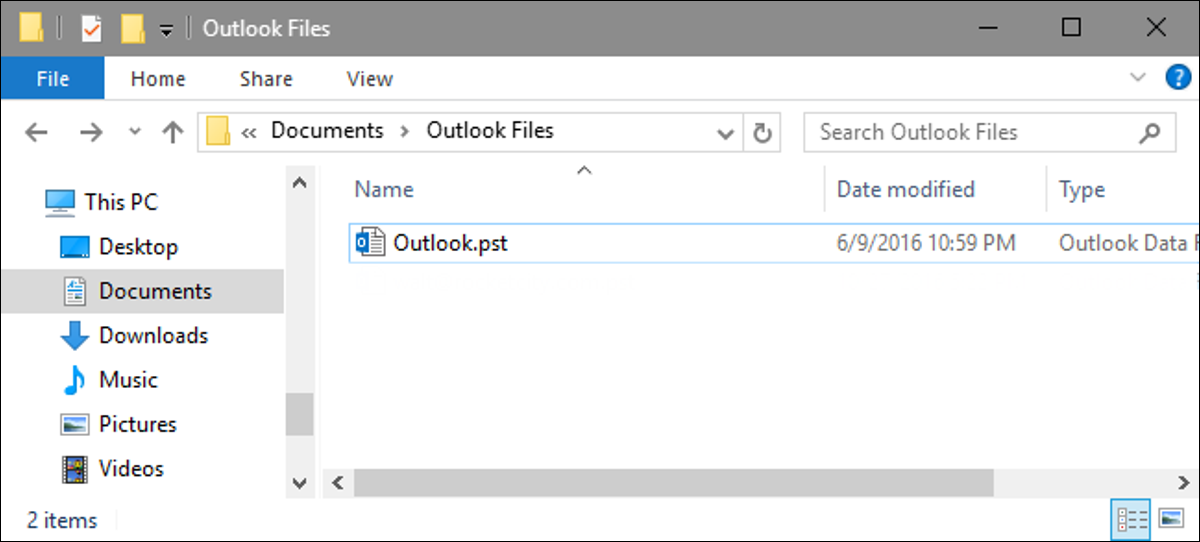Click Documents in the address path

327,131
